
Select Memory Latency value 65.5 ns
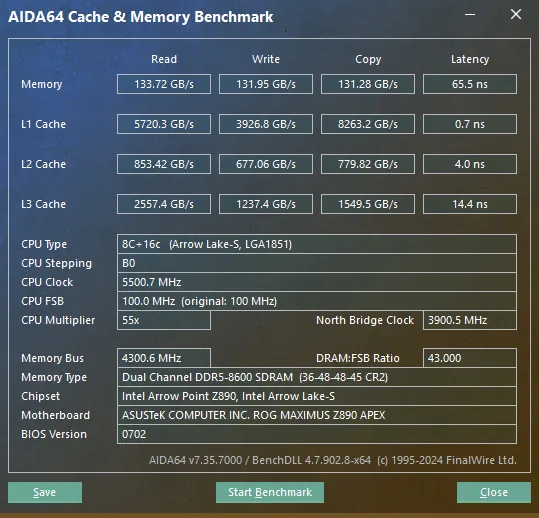pyautogui.click(x=470, y=84)
